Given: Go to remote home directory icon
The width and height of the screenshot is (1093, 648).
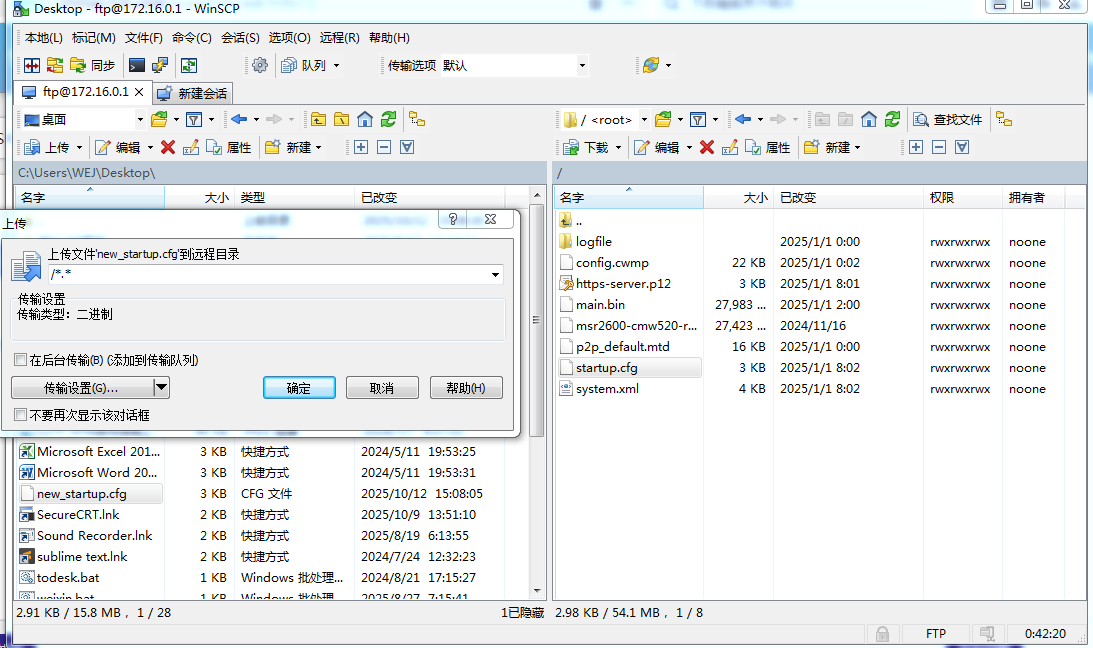Looking at the screenshot, I should (x=869, y=119).
